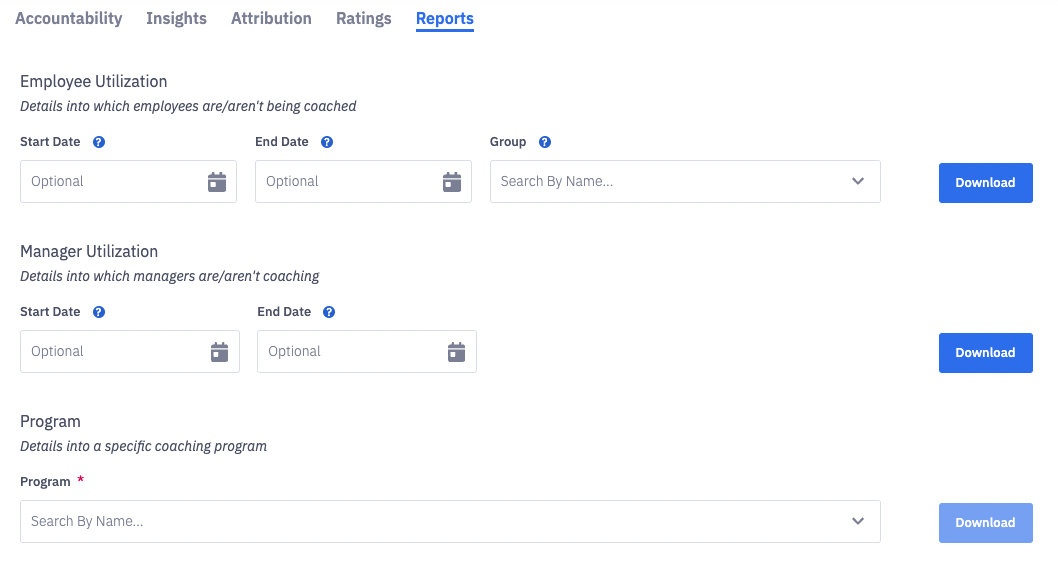Open the Insights tab
Screen dimensions: 1058x580
point(176,19)
